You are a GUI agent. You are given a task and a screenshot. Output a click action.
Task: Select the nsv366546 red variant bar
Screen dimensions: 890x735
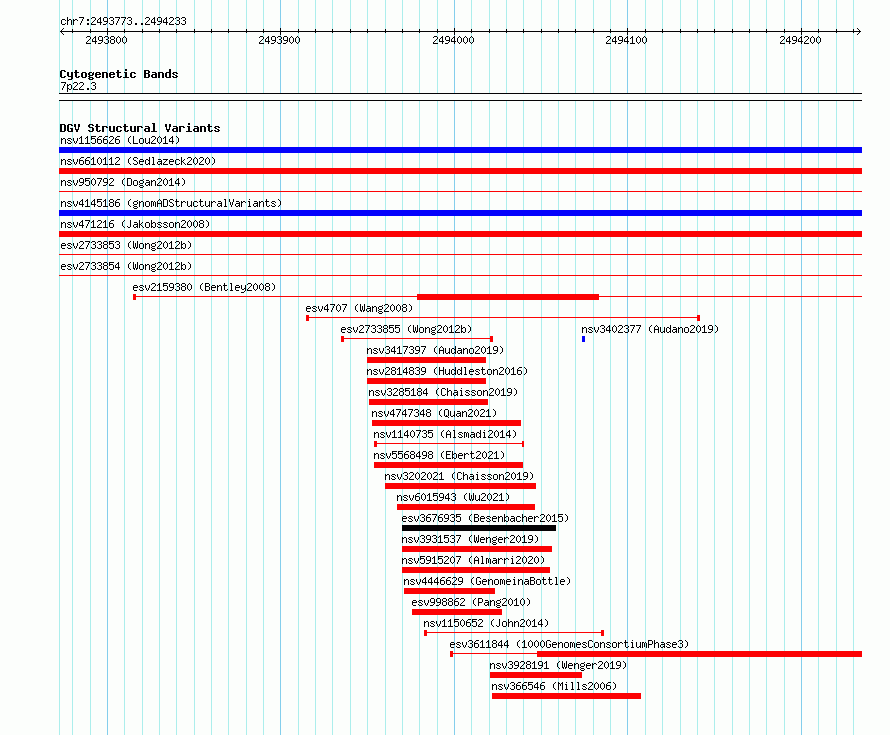coord(566,696)
